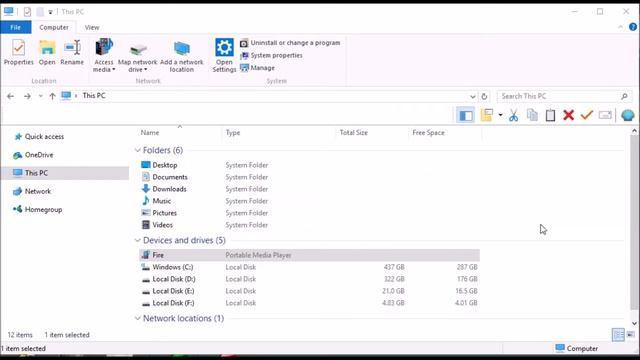Click Uninstall or change a program
The width and height of the screenshot is (640, 360).
(x=290, y=43)
